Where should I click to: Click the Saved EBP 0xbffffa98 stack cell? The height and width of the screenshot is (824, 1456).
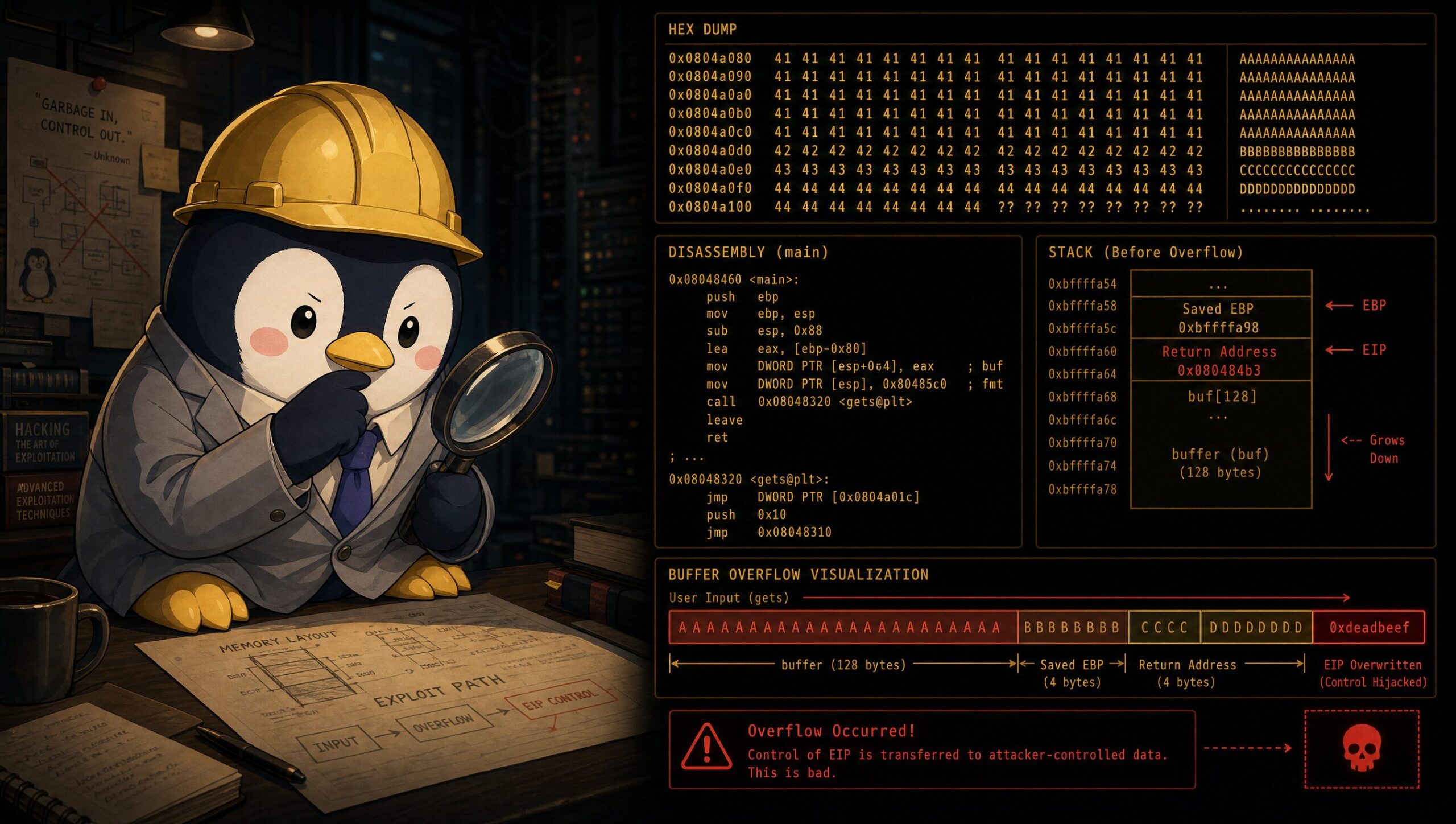tap(1221, 318)
